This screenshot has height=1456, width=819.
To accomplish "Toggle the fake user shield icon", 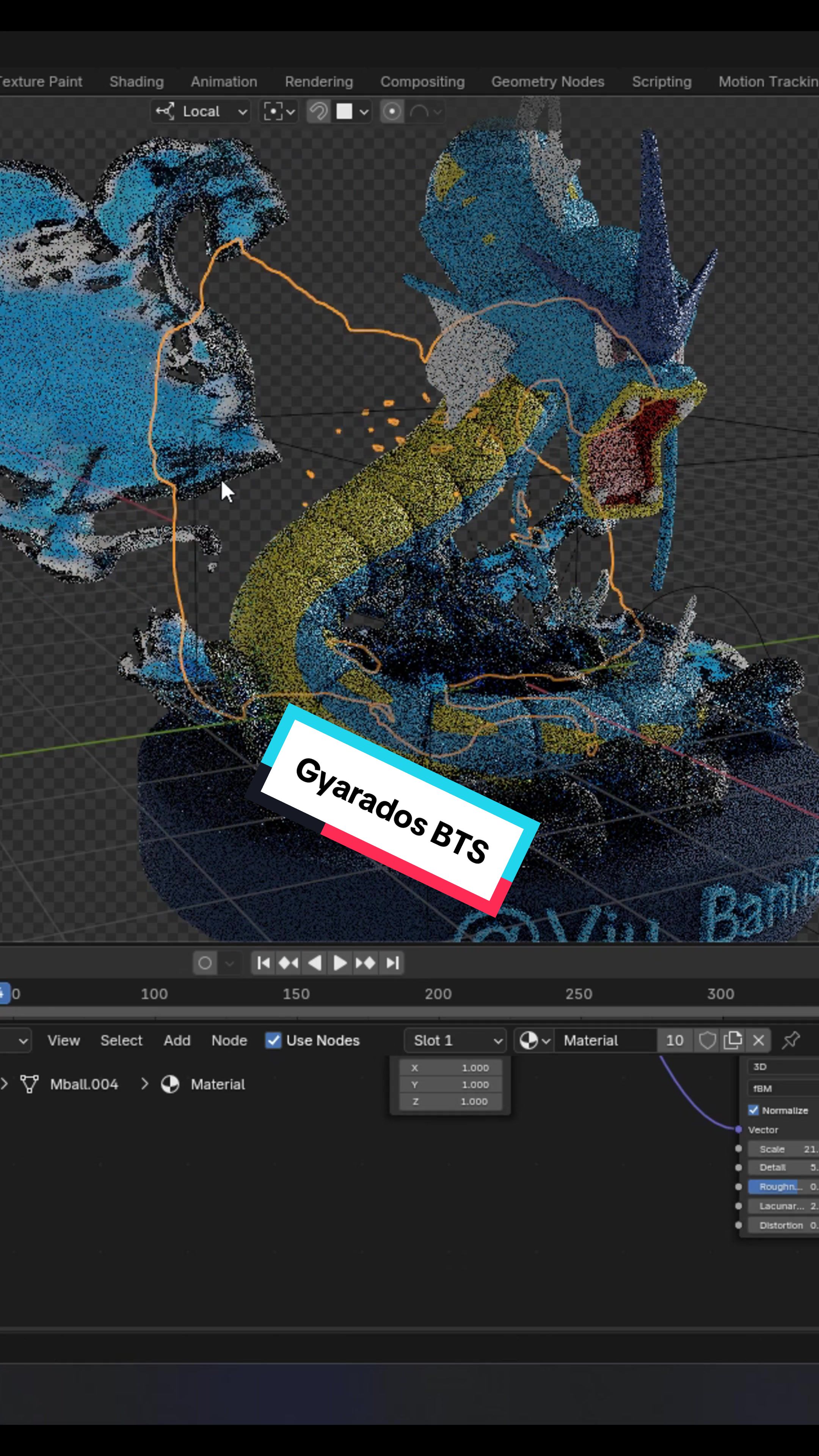I will coord(707,1040).
